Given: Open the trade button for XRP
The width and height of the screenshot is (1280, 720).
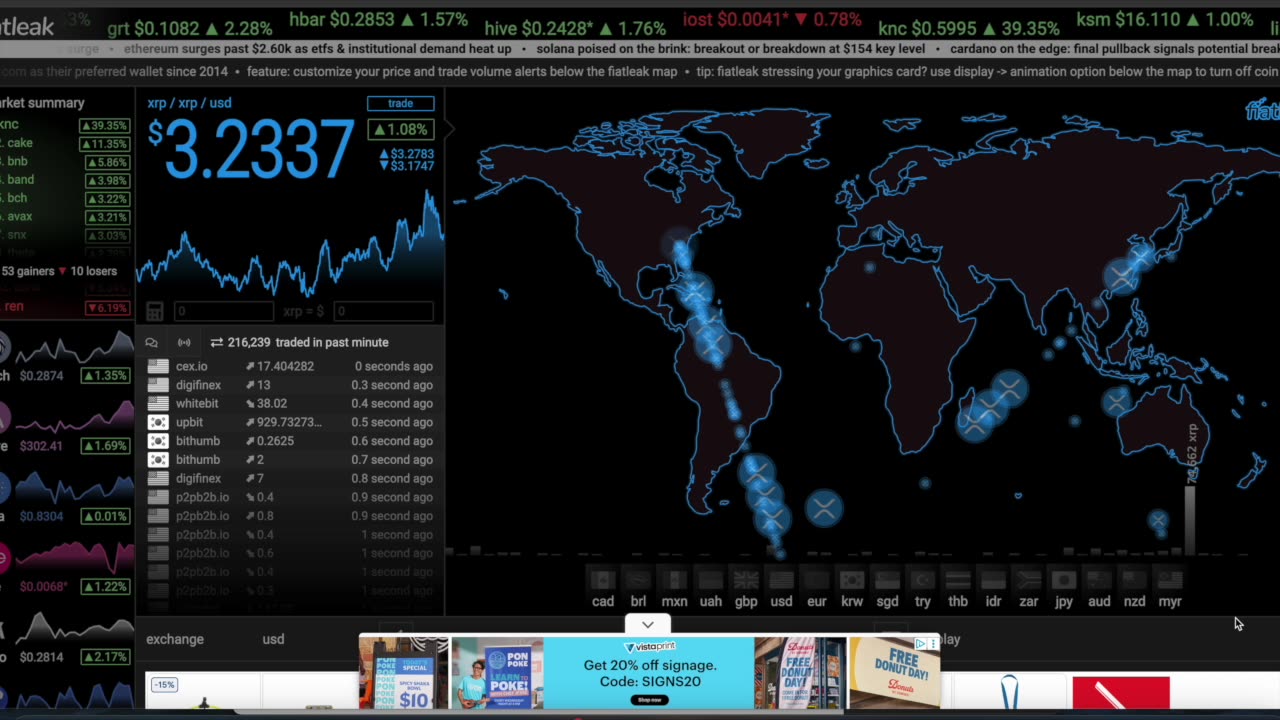Looking at the screenshot, I should point(400,103).
